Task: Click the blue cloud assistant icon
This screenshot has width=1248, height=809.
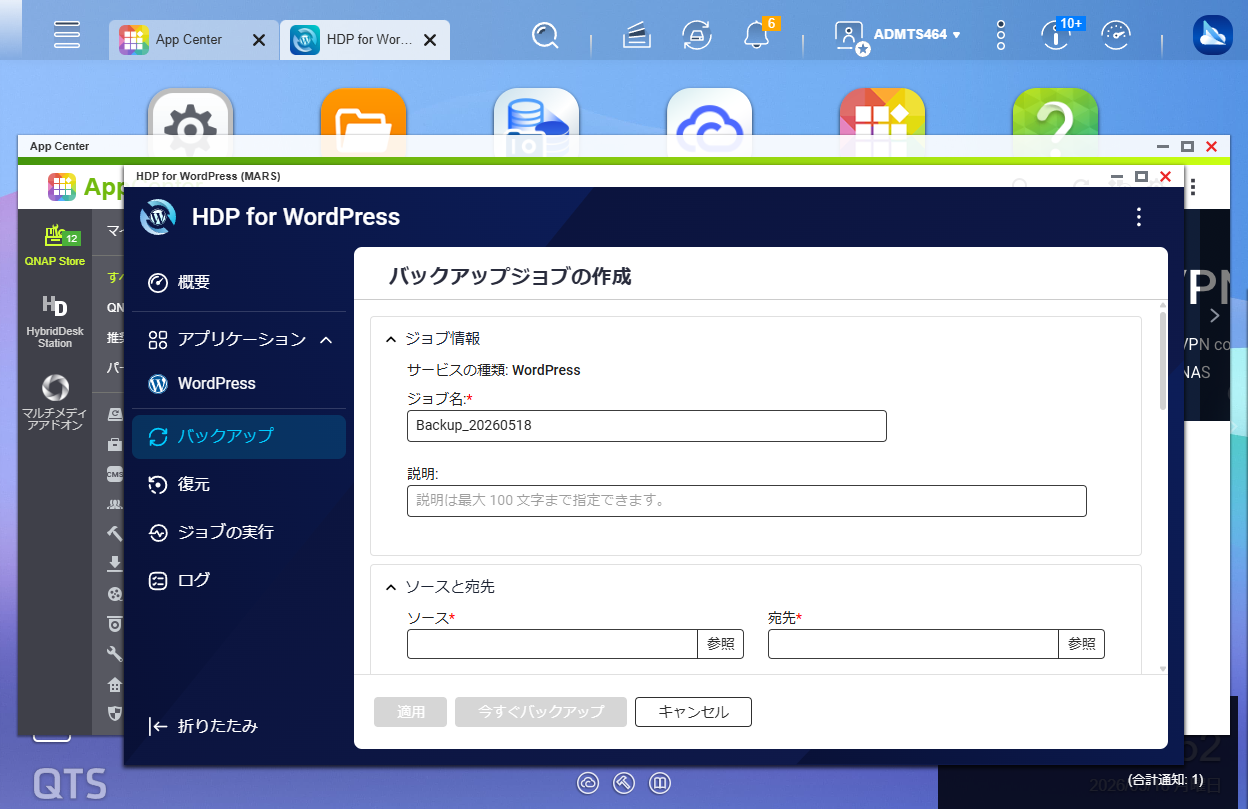Action: 1212,35
